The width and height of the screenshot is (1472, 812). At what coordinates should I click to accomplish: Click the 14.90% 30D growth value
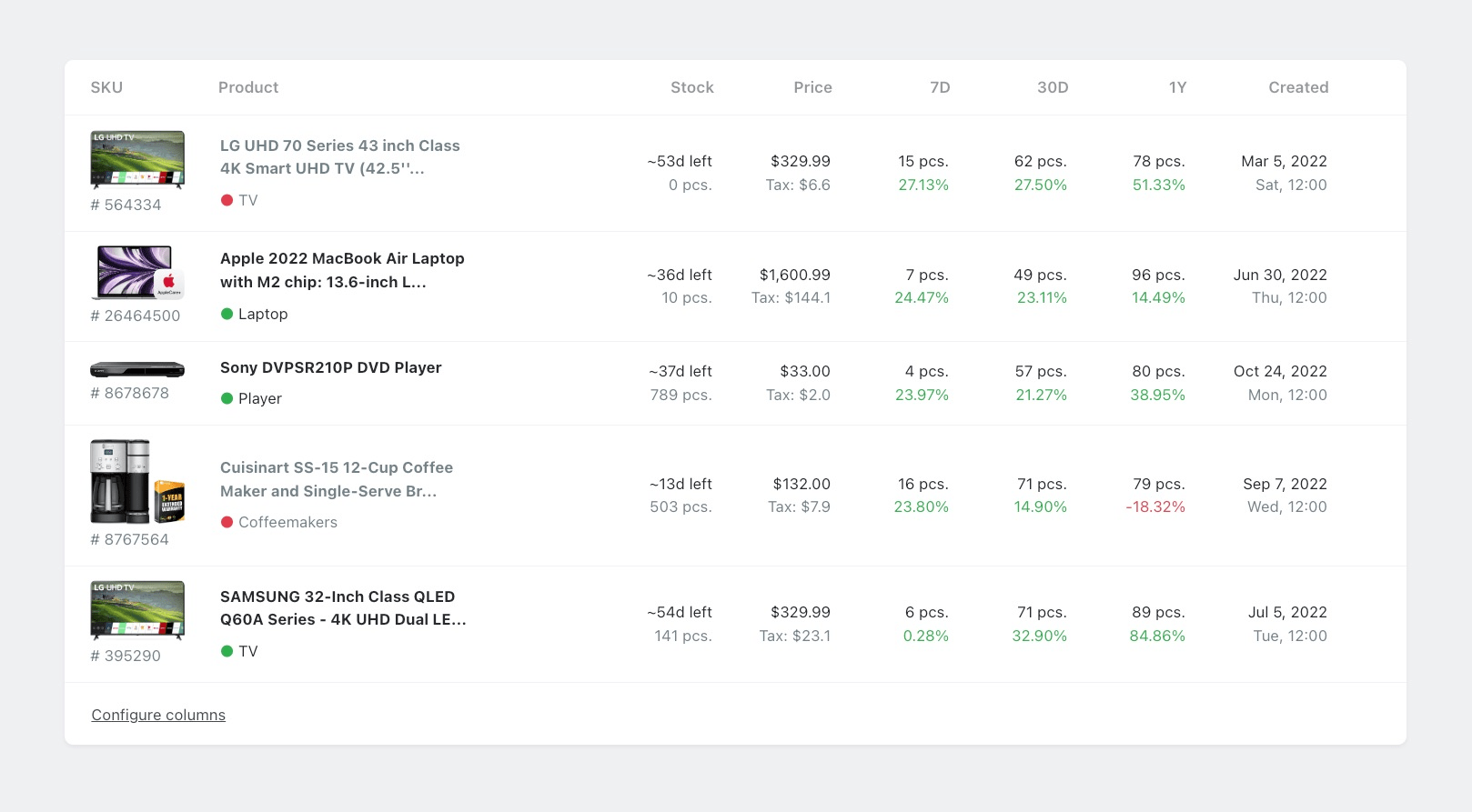pyautogui.click(x=1041, y=506)
